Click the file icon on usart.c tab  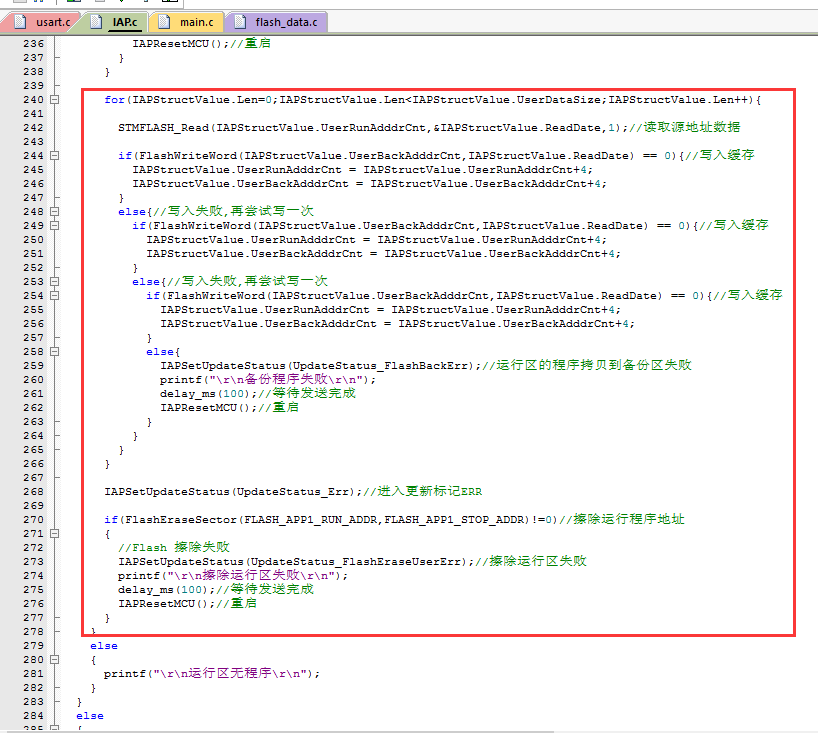pyautogui.click(x=20, y=22)
